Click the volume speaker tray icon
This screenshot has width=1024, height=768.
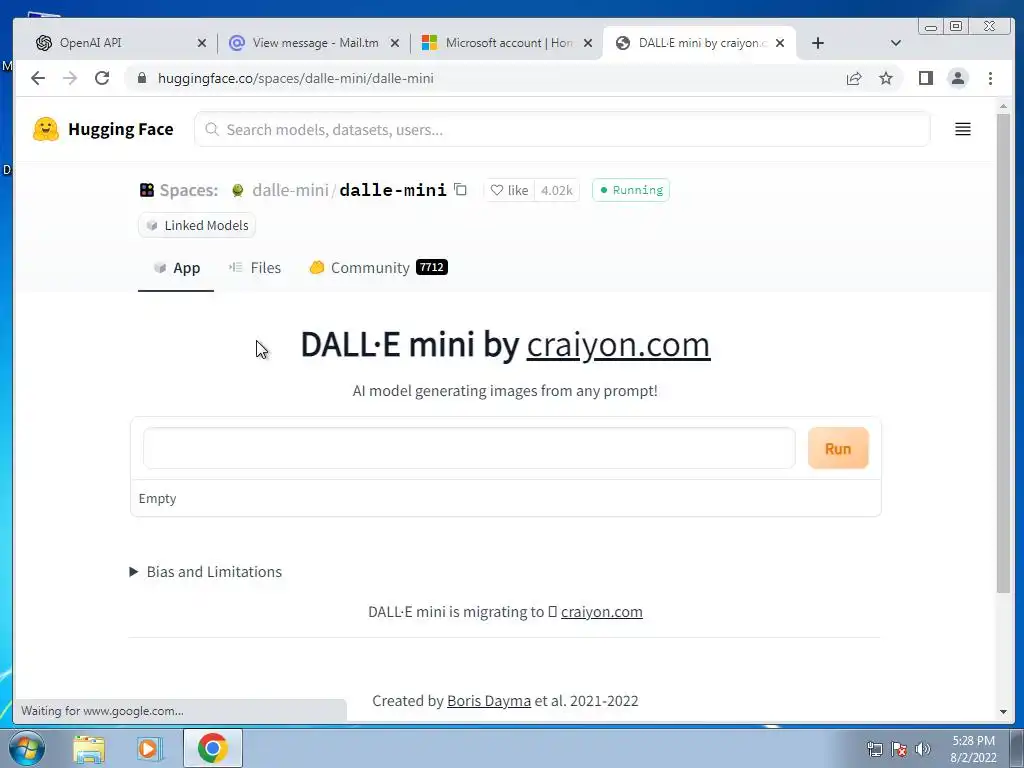[922, 749]
